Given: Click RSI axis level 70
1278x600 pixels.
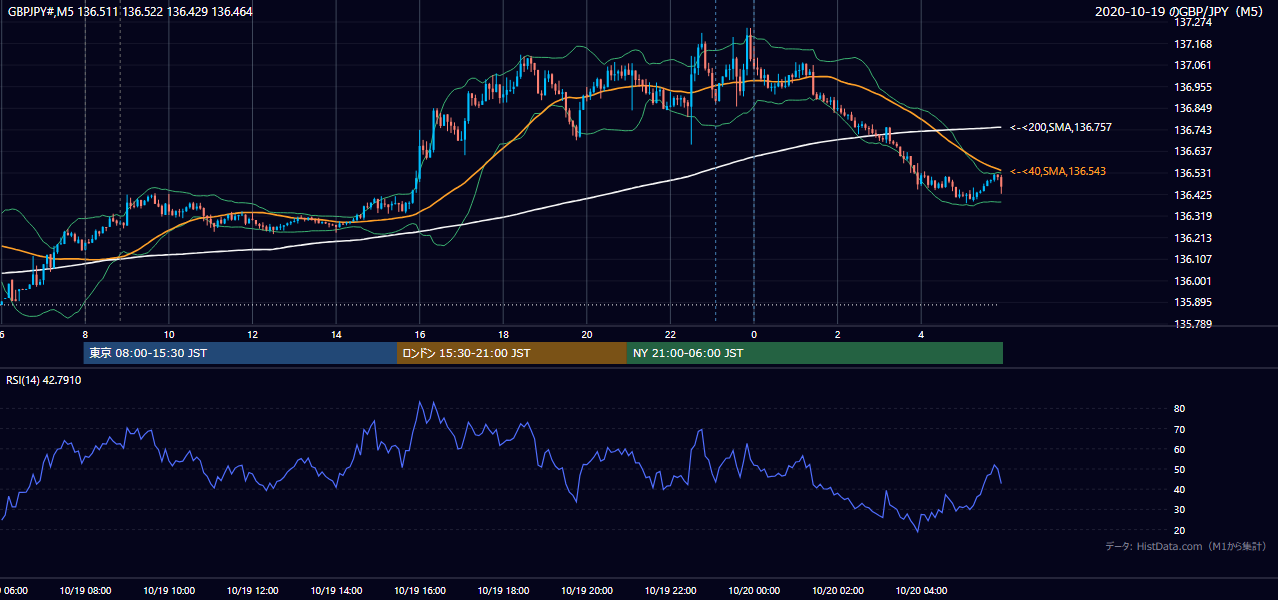Looking at the screenshot, I should point(1180,430).
